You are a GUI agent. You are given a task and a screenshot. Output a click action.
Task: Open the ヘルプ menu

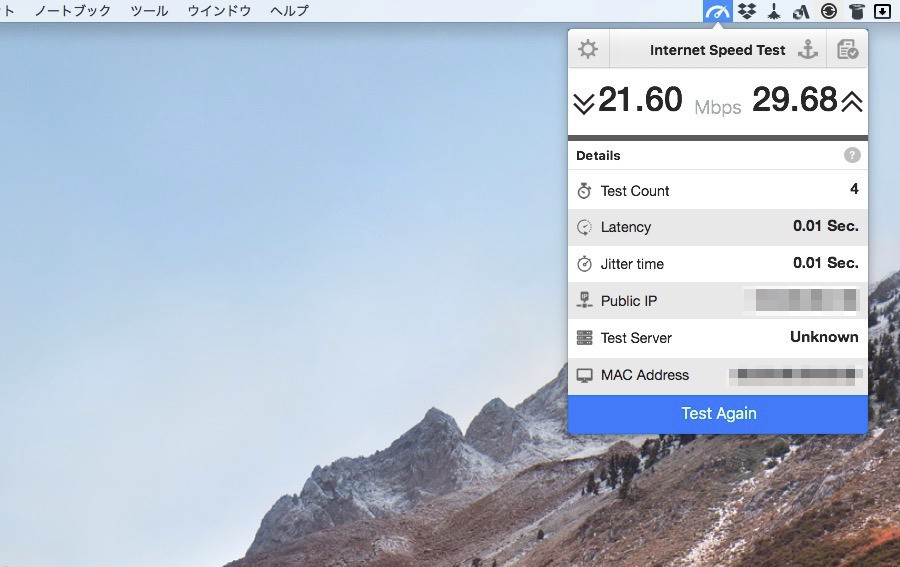pos(289,10)
